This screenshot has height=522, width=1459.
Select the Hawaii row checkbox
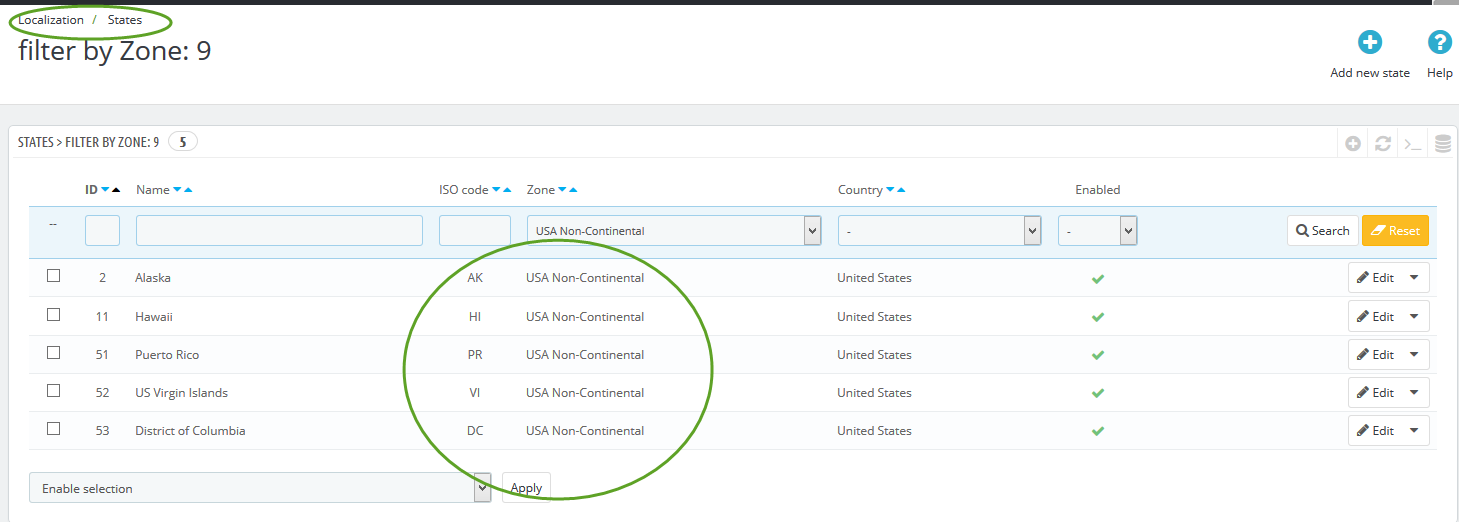point(54,314)
